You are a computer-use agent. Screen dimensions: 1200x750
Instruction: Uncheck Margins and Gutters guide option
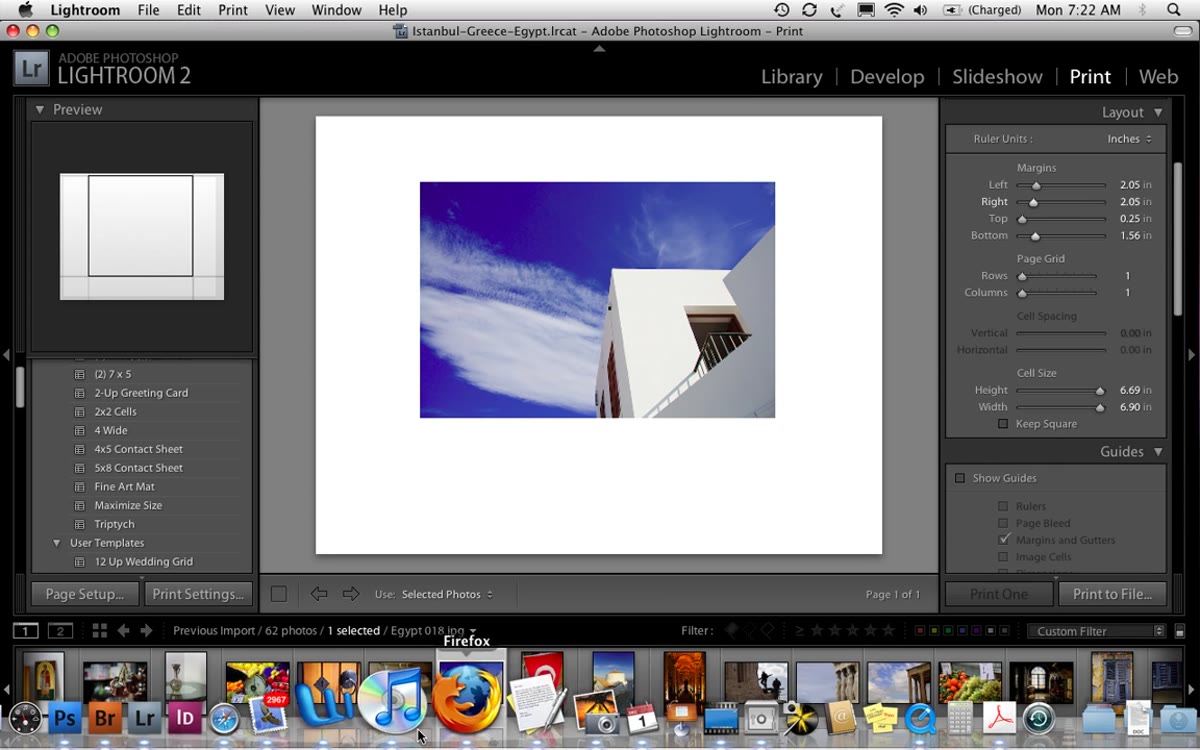point(1003,540)
